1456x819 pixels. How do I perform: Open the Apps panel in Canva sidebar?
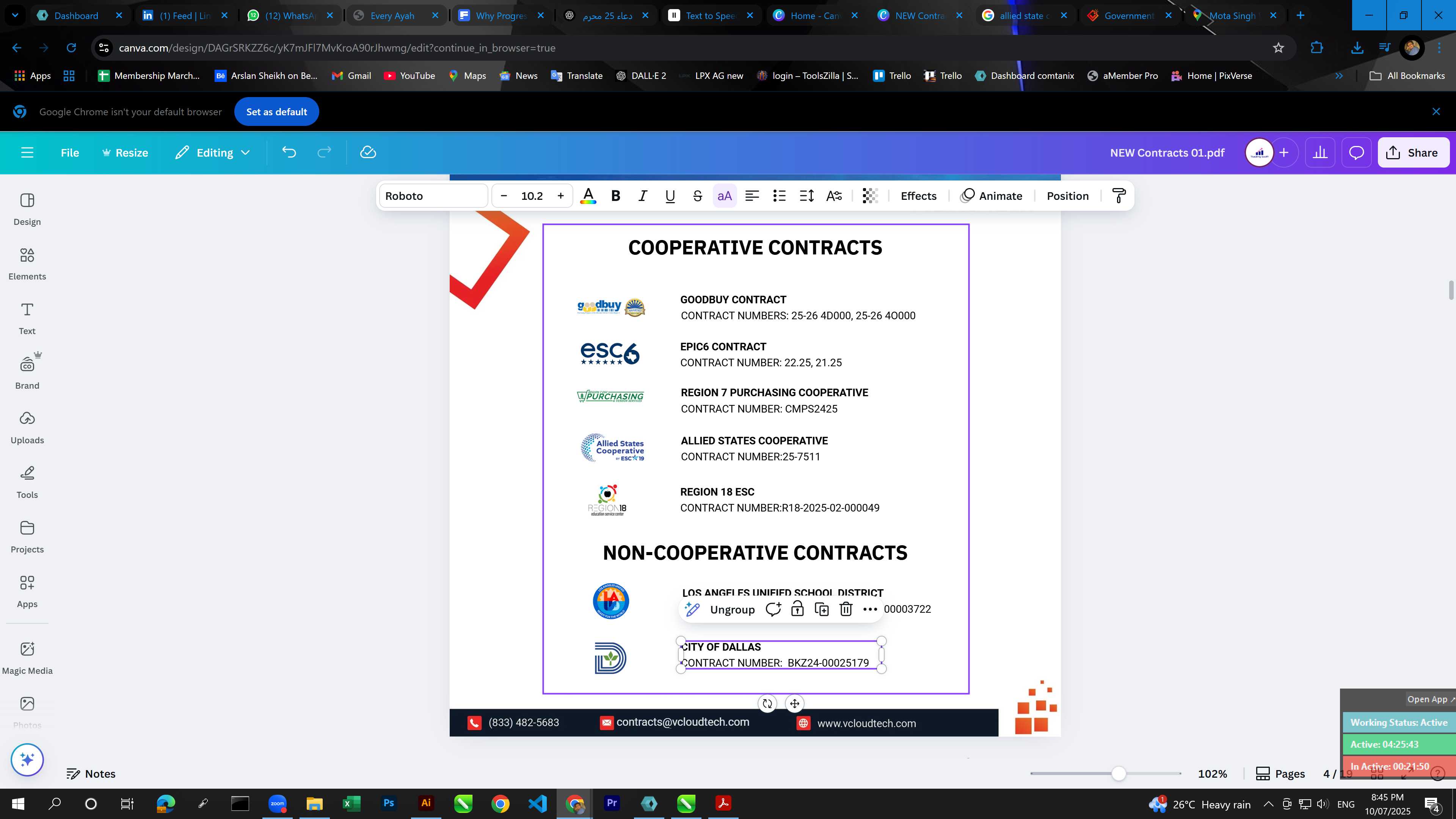(27, 592)
